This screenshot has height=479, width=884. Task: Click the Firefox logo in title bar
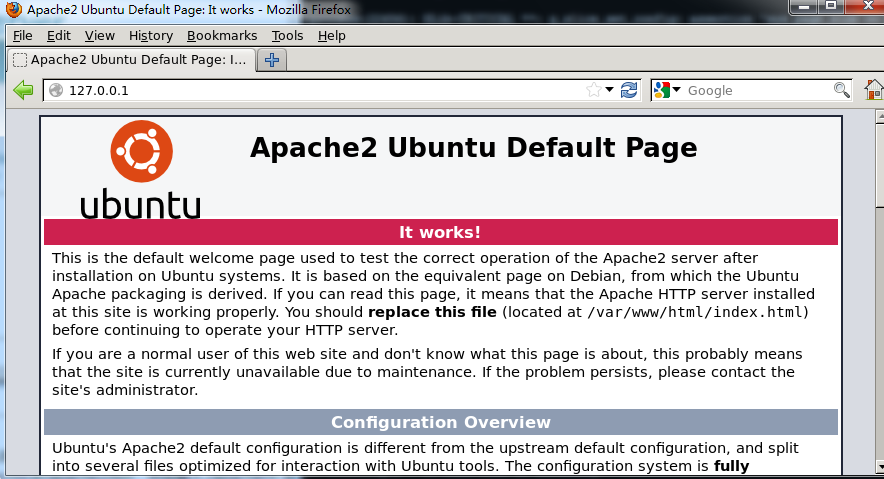[x=13, y=10]
